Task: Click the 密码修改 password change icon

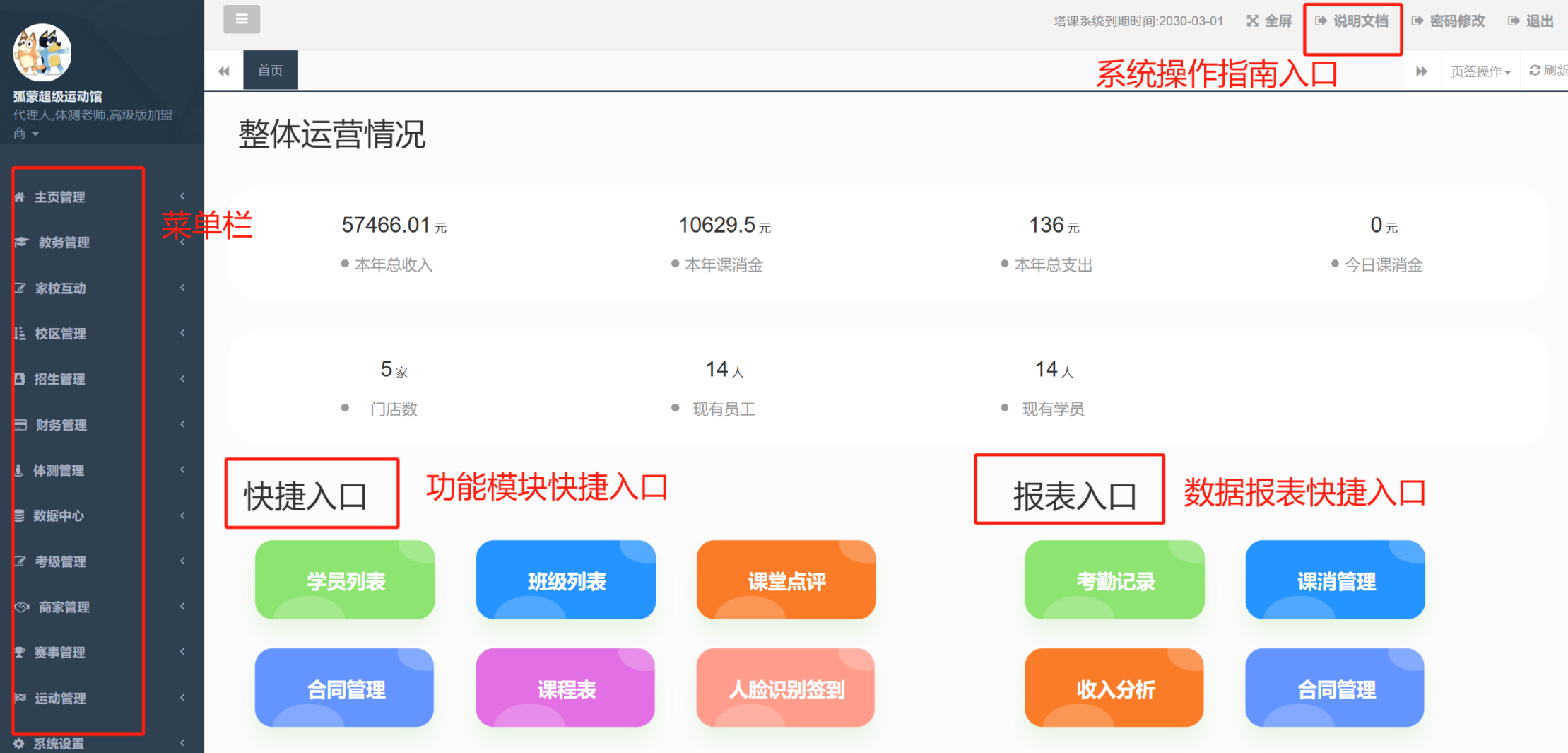Action: (1417, 21)
